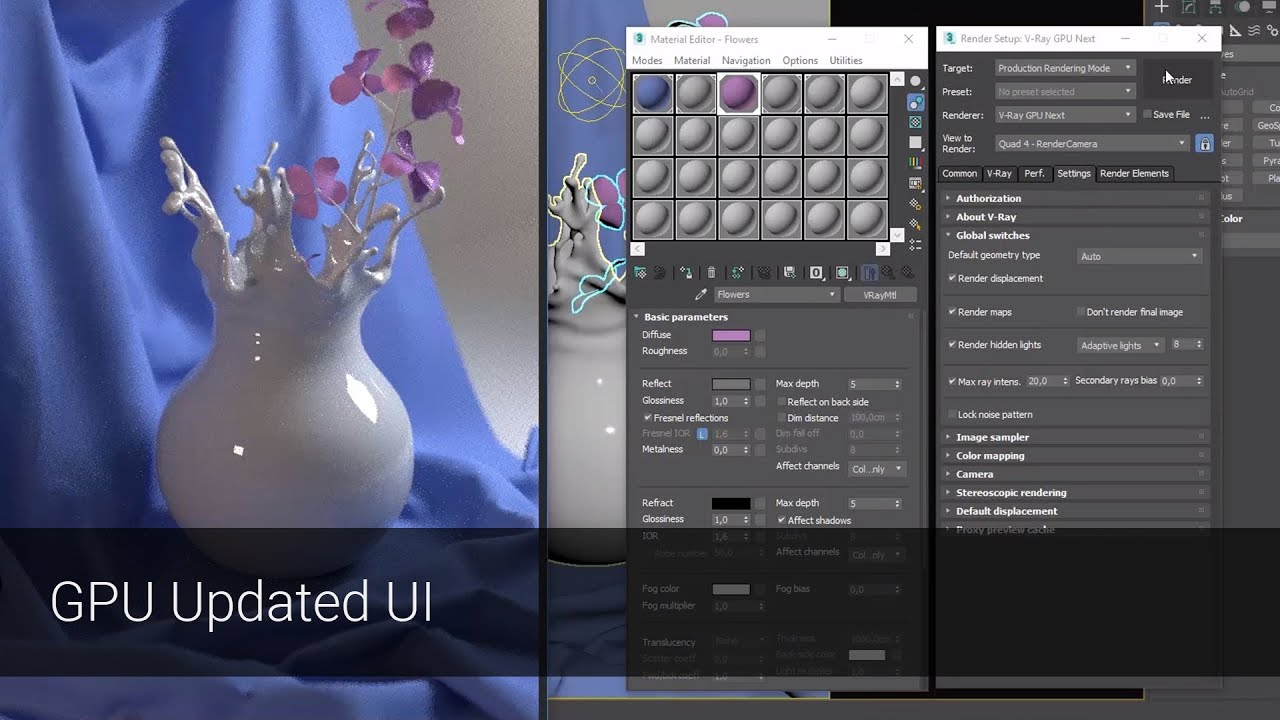This screenshot has width=1280, height=720.
Task: Toggle the Max ray intens. checkbox
Action: (x=952, y=381)
